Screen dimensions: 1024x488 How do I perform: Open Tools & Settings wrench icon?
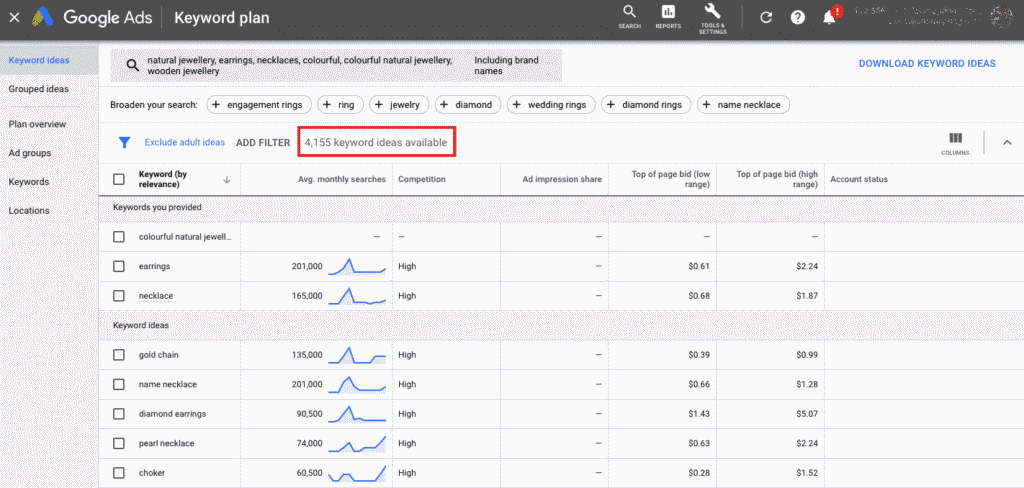pos(712,18)
